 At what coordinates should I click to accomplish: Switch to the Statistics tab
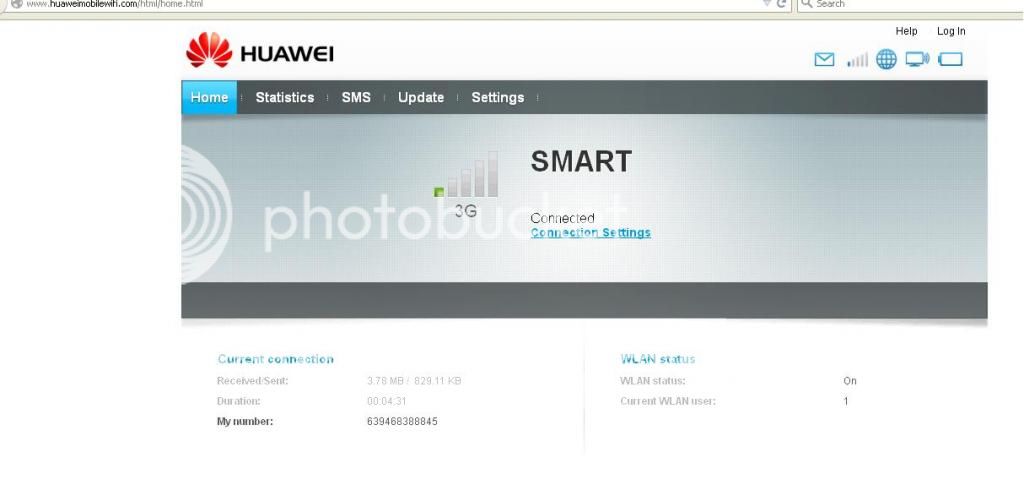tap(285, 97)
